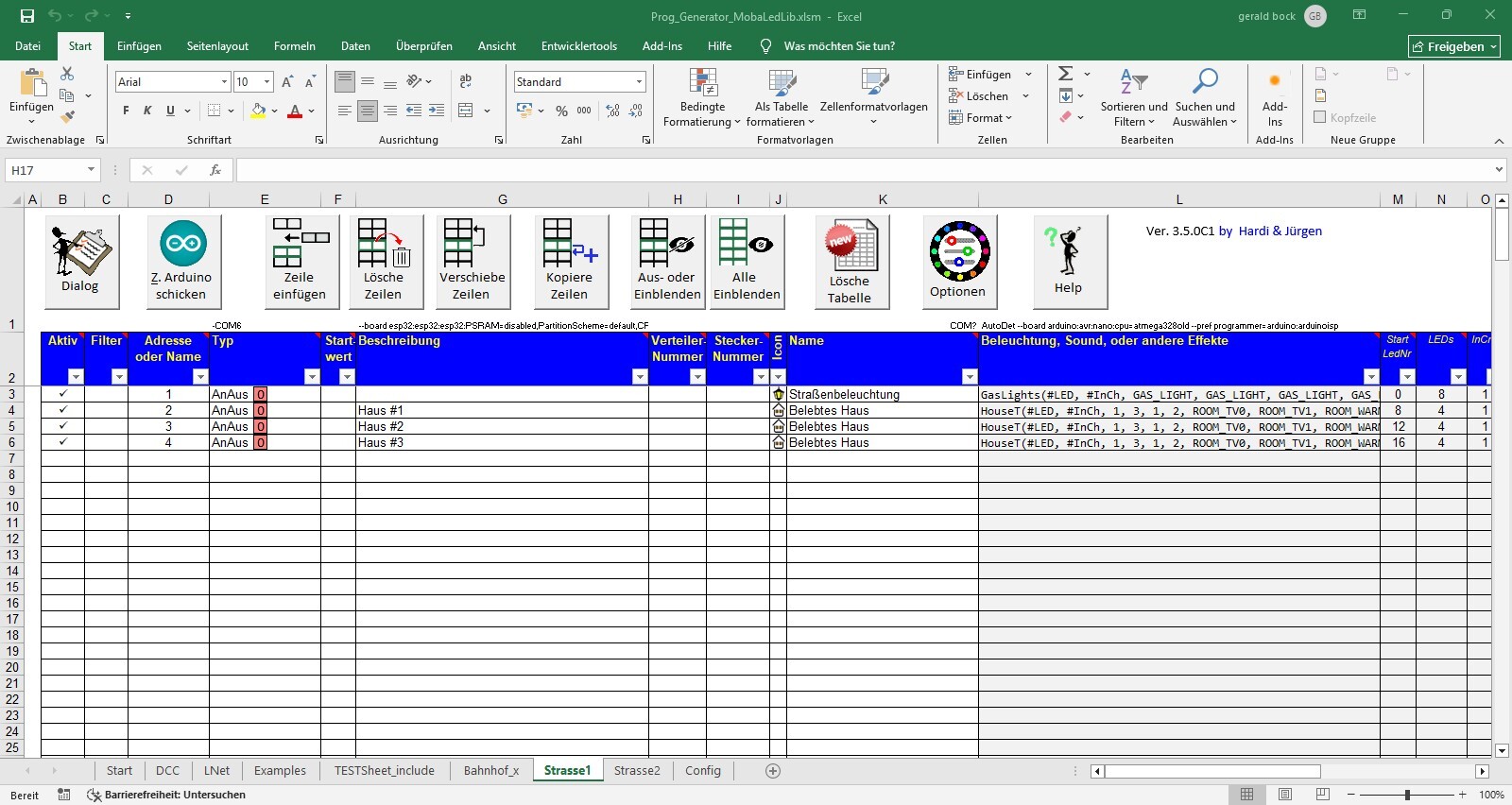Switch to the Strasse2 sheet tab
Image resolution: width=1512 pixels, height=805 pixels.
[637, 771]
